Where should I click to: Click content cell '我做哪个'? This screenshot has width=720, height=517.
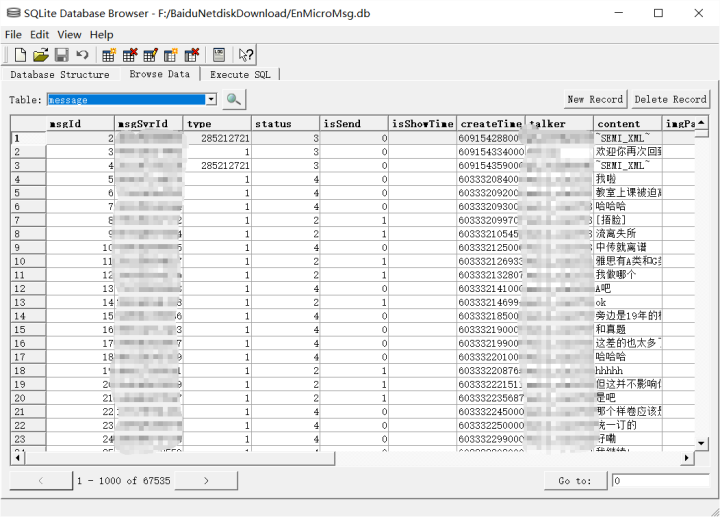(x=628, y=275)
